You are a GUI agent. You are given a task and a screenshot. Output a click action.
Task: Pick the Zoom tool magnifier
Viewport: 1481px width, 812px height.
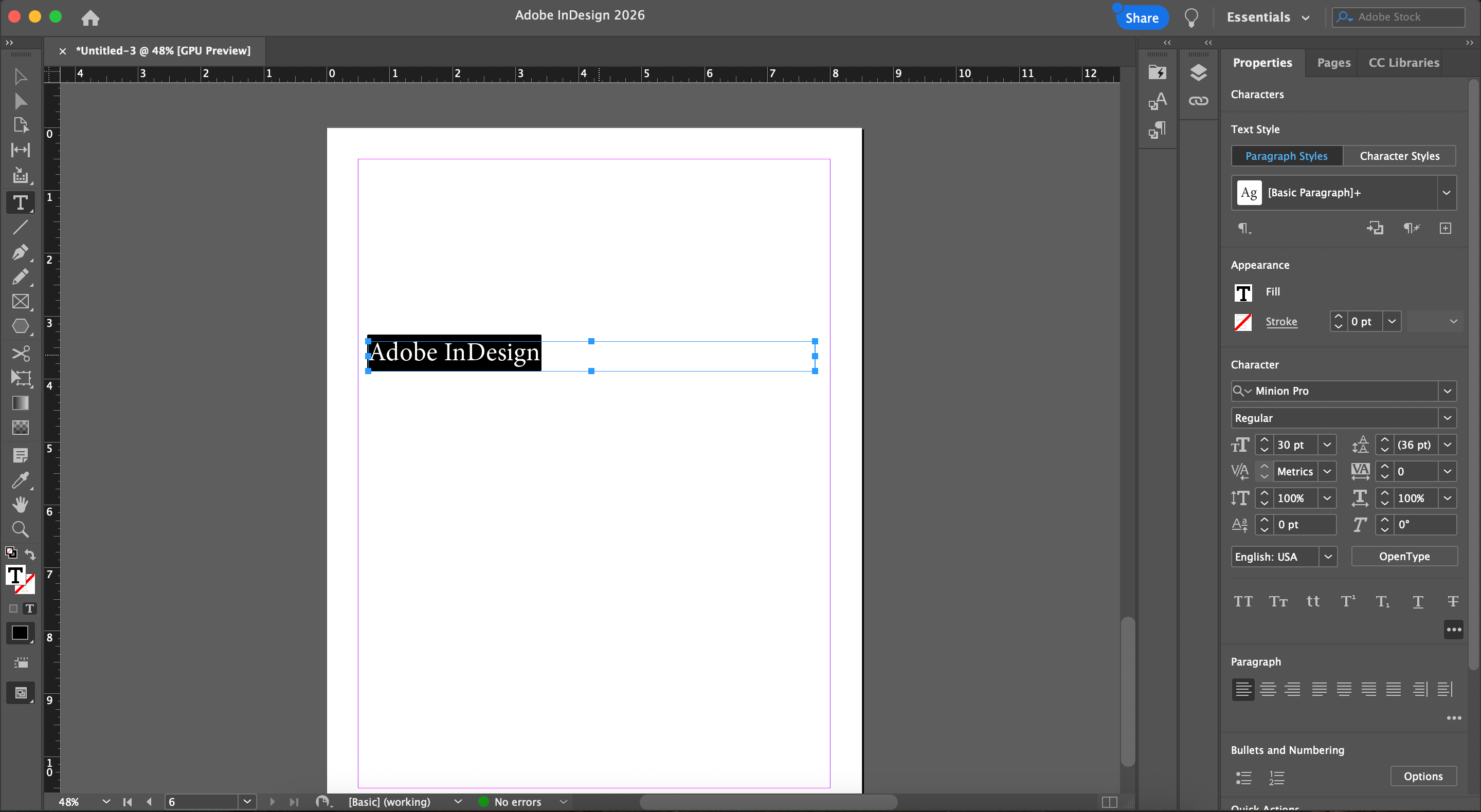[x=20, y=529]
